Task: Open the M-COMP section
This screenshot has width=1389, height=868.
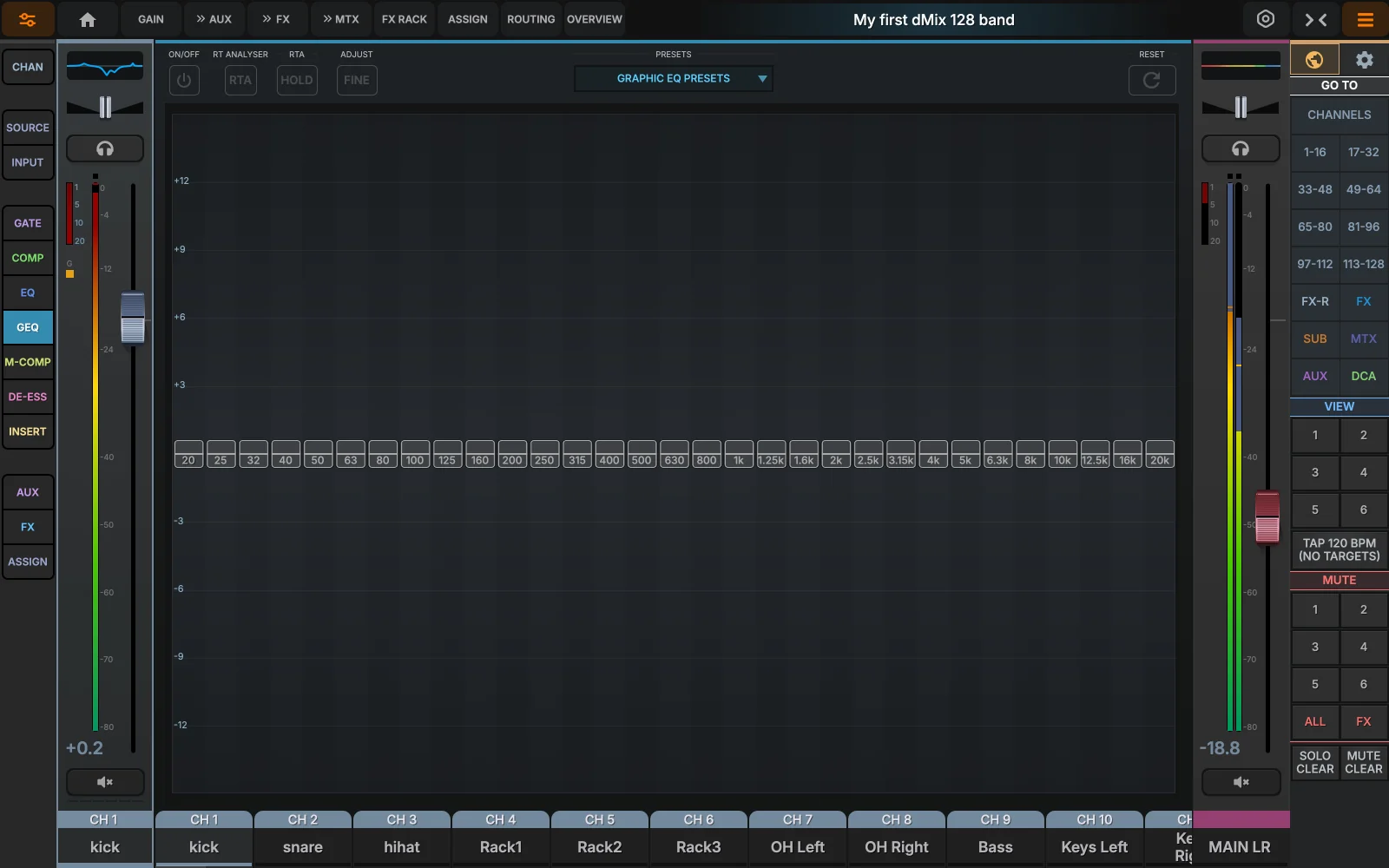Action: 28,362
